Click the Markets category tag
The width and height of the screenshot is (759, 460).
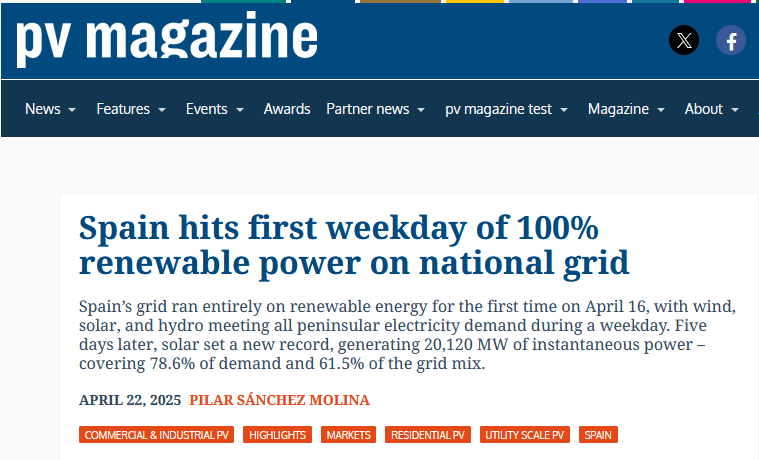pos(349,435)
